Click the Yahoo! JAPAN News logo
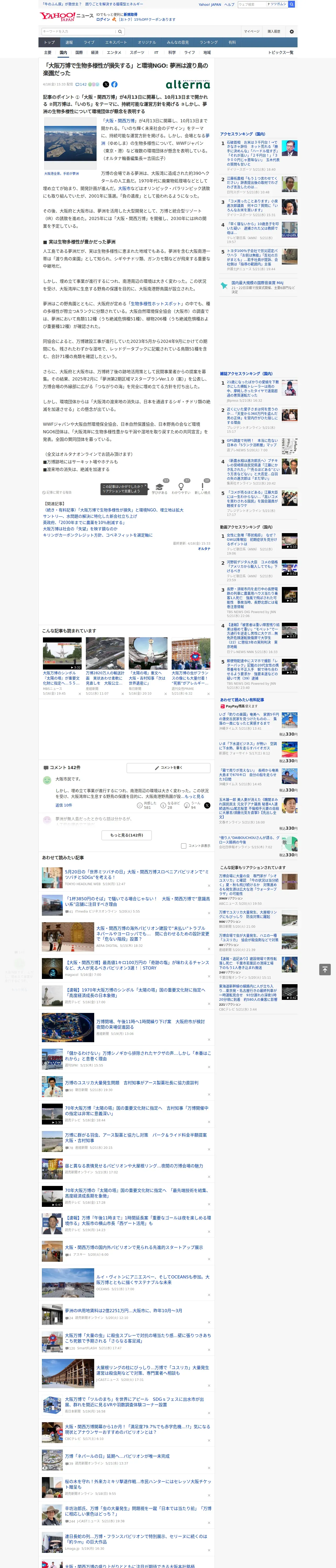The width and height of the screenshot is (336, 1568). (x=66, y=16)
